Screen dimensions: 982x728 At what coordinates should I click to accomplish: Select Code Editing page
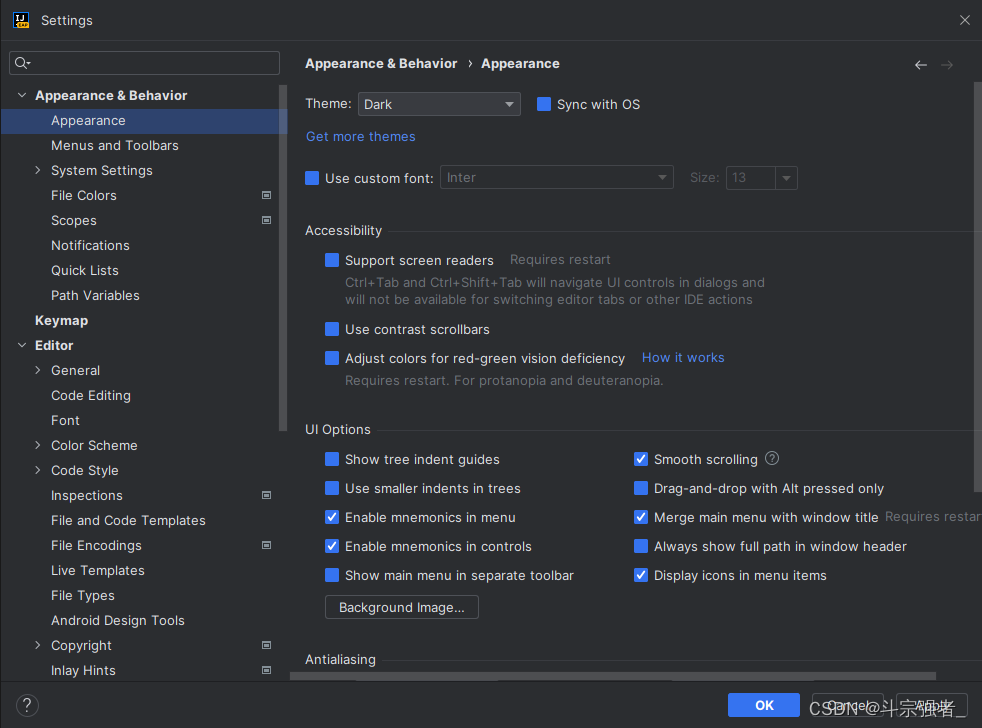point(91,395)
